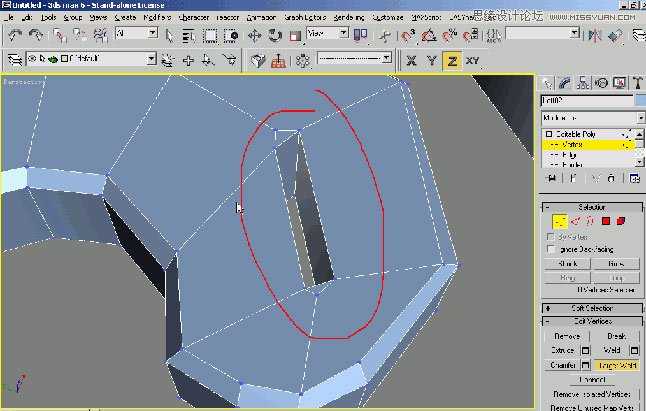Viewport: 646px width, 411px height.
Task: Click the Select and Link icon
Action: [x=60, y=36]
